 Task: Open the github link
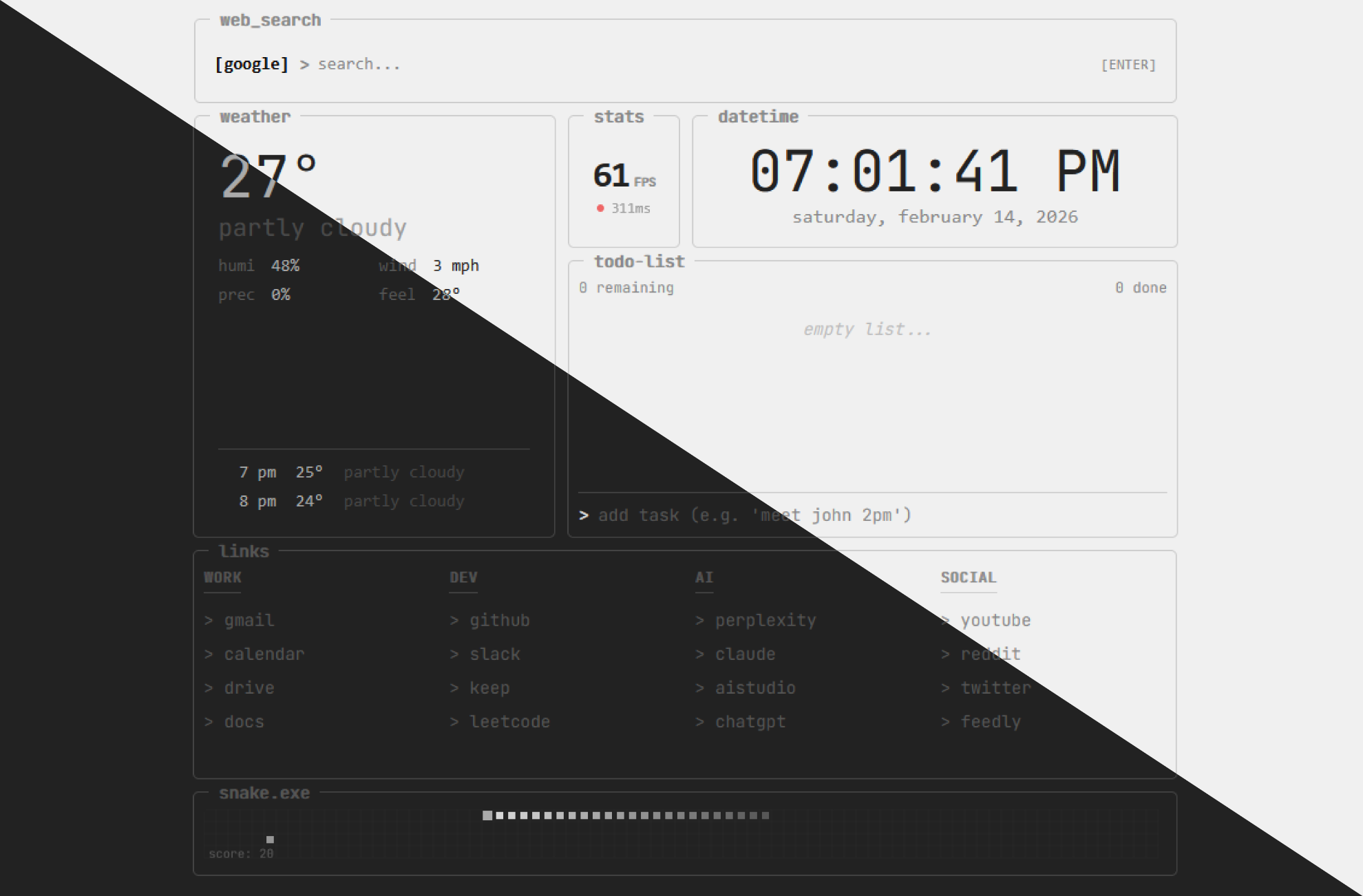[499, 620]
